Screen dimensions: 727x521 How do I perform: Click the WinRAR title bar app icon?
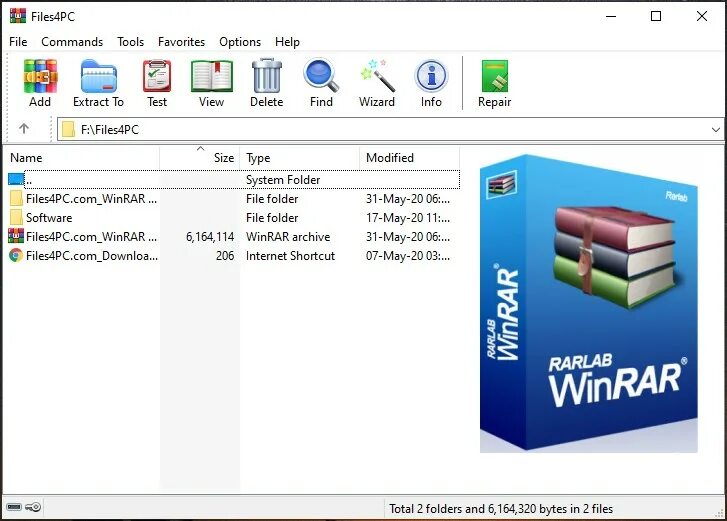(x=18, y=16)
